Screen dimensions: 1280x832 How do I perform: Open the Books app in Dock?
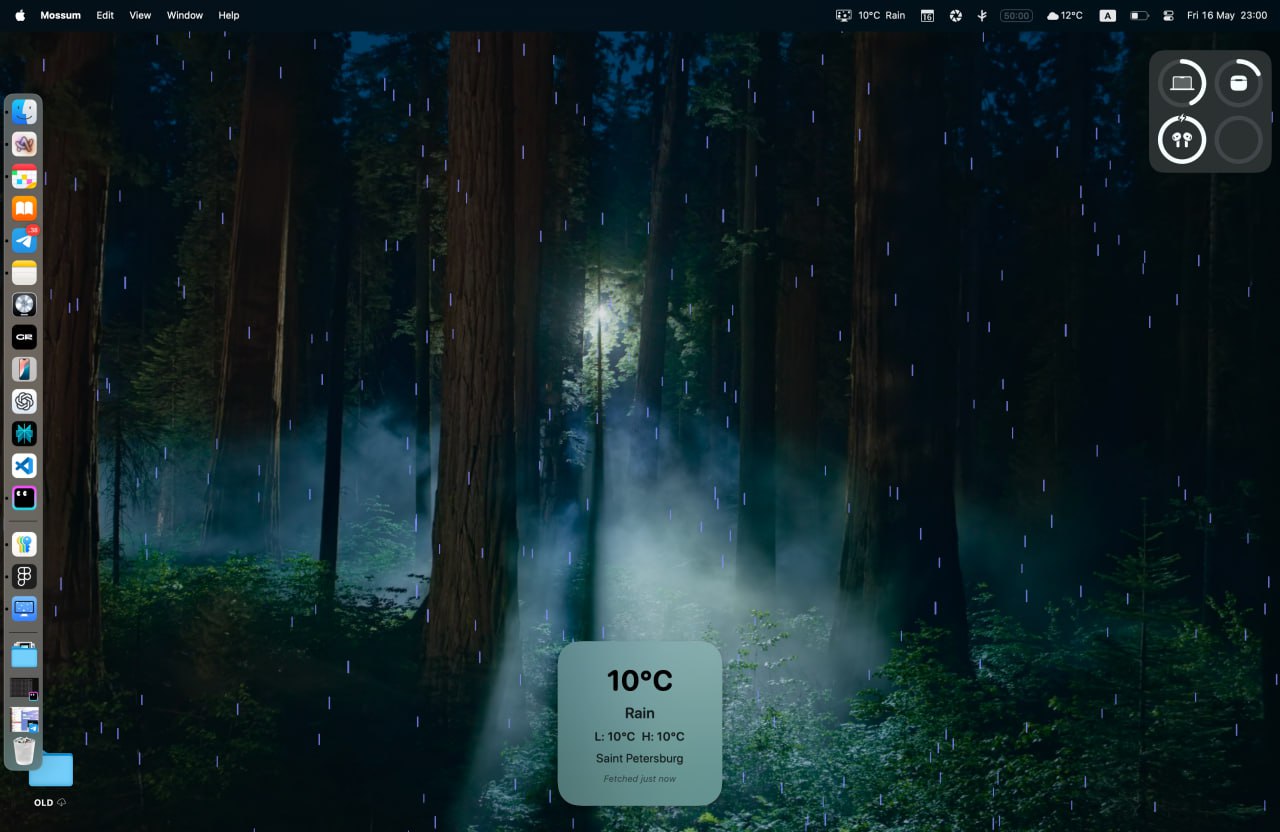click(x=24, y=208)
